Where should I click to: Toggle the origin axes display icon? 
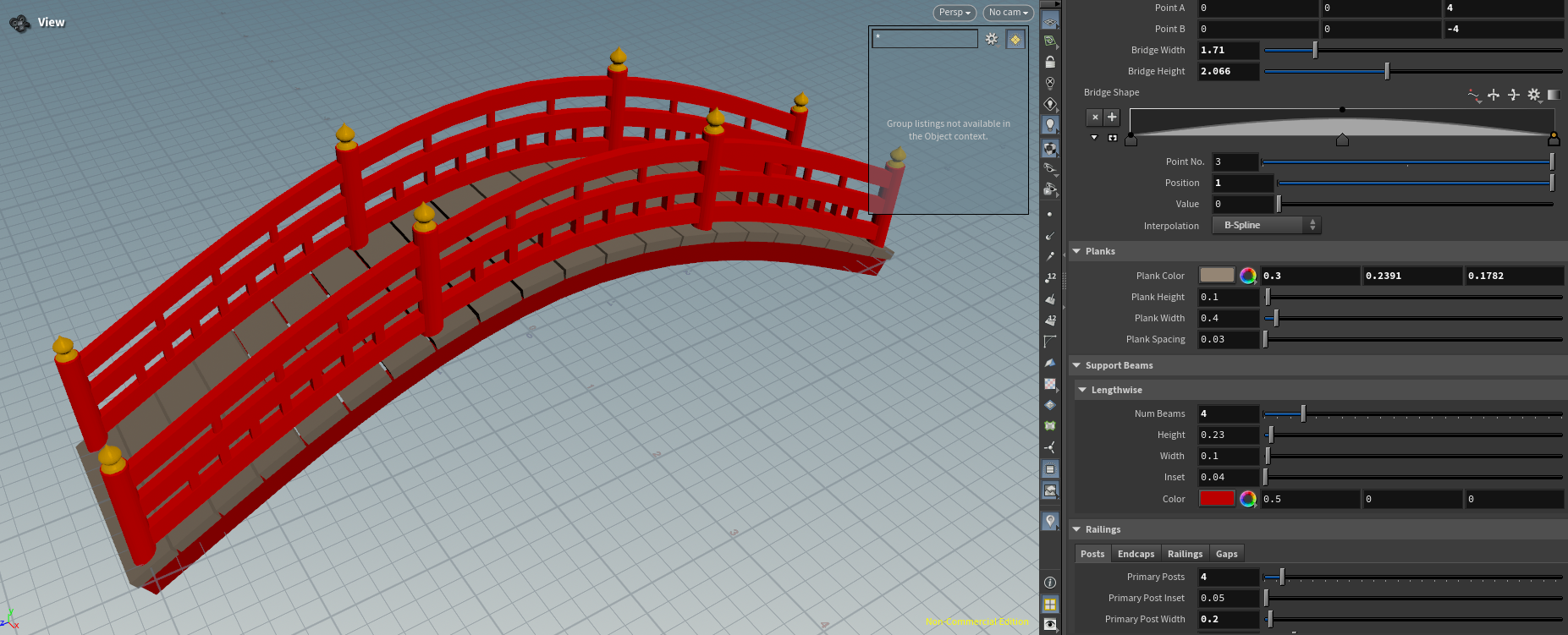point(1050,447)
